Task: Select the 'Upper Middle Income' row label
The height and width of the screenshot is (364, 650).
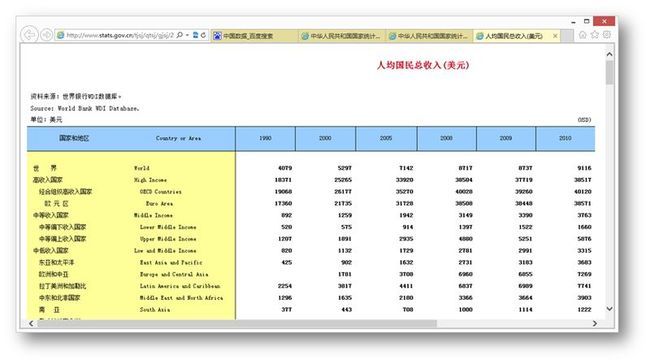Action: click(x=168, y=239)
